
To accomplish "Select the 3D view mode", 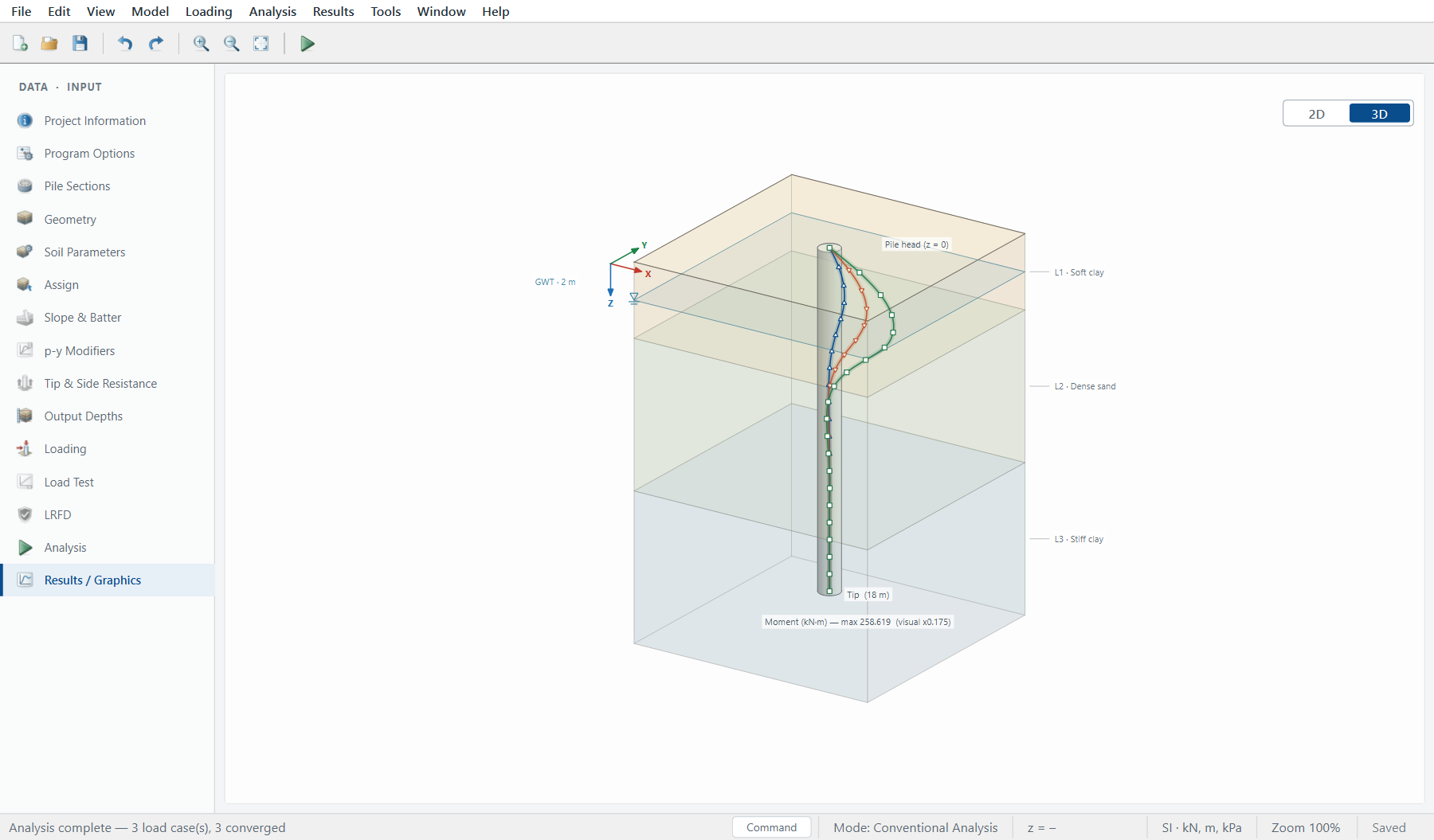I will coord(1380,114).
